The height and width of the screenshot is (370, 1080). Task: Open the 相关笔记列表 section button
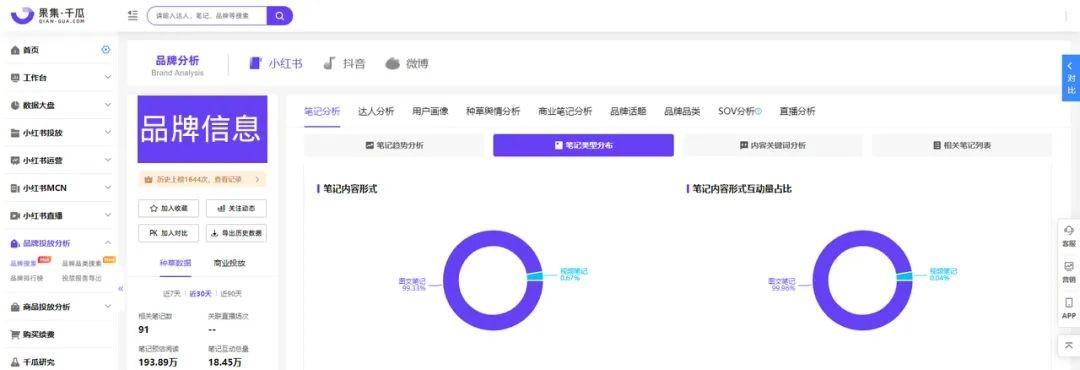(x=962, y=145)
